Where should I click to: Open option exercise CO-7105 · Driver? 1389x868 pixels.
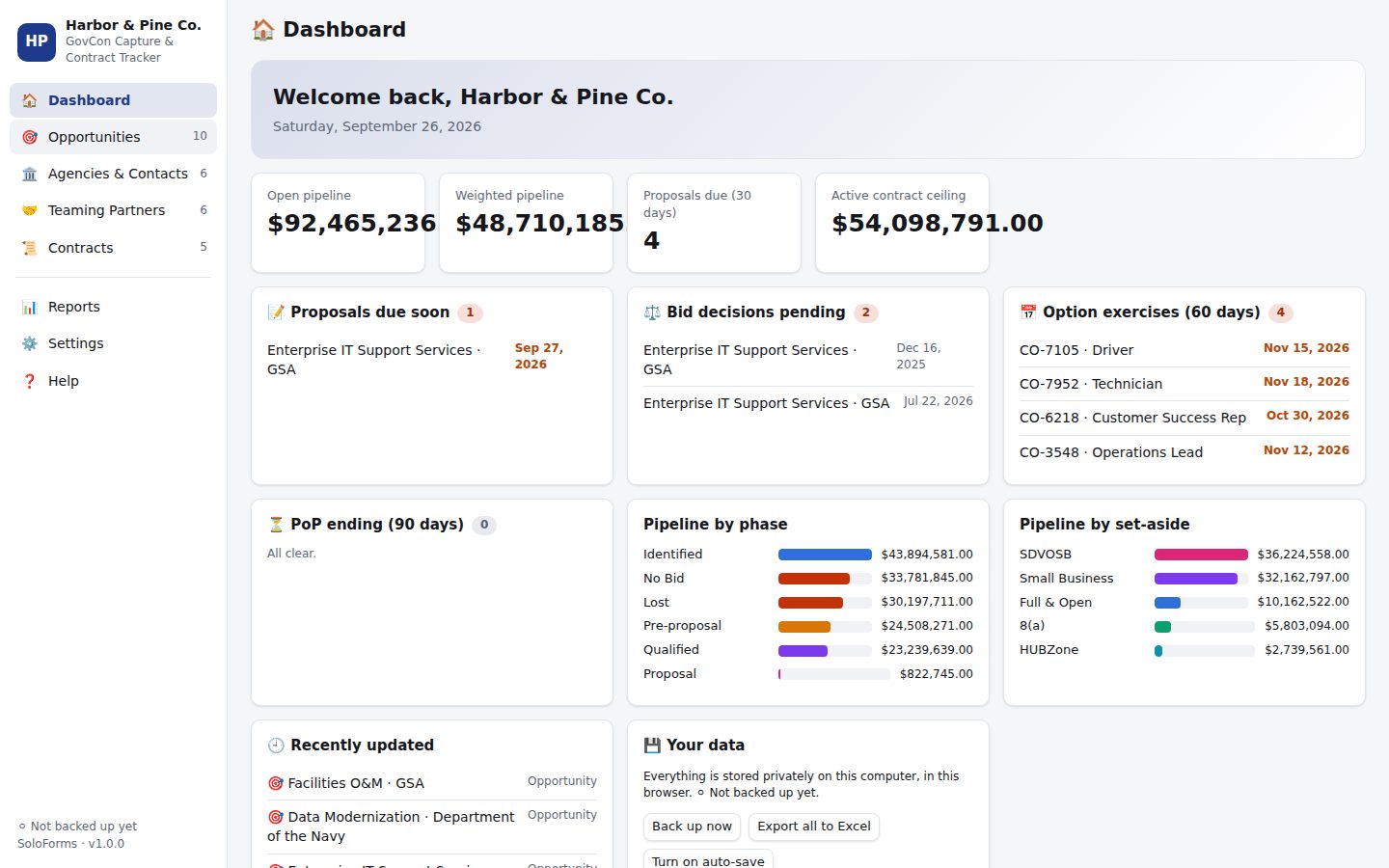click(x=1185, y=349)
